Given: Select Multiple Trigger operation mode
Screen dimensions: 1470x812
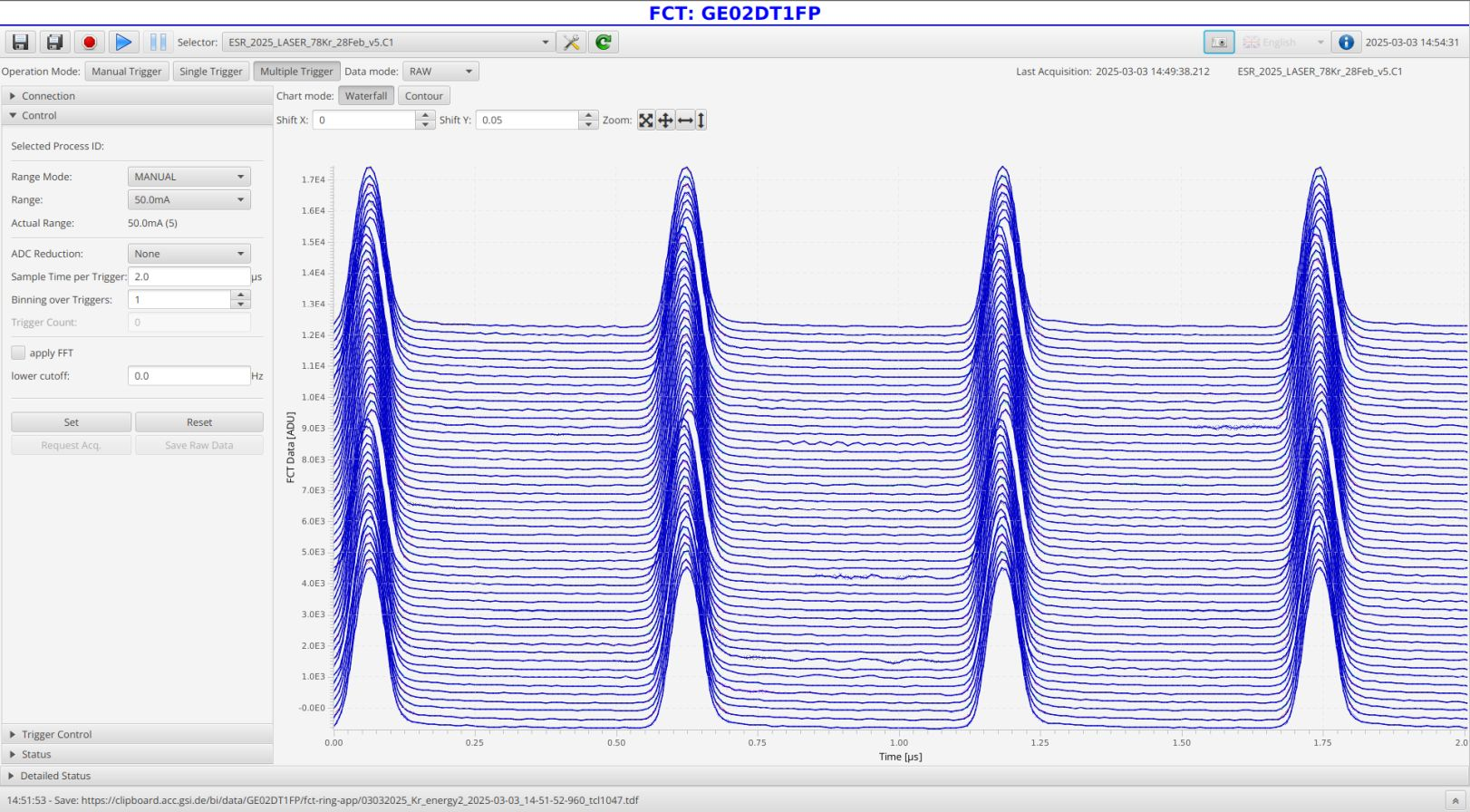Looking at the screenshot, I should tap(296, 72).
